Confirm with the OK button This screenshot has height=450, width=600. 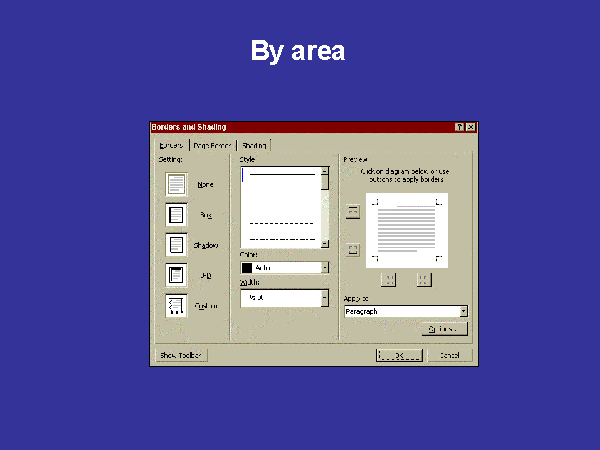(399, 355)
